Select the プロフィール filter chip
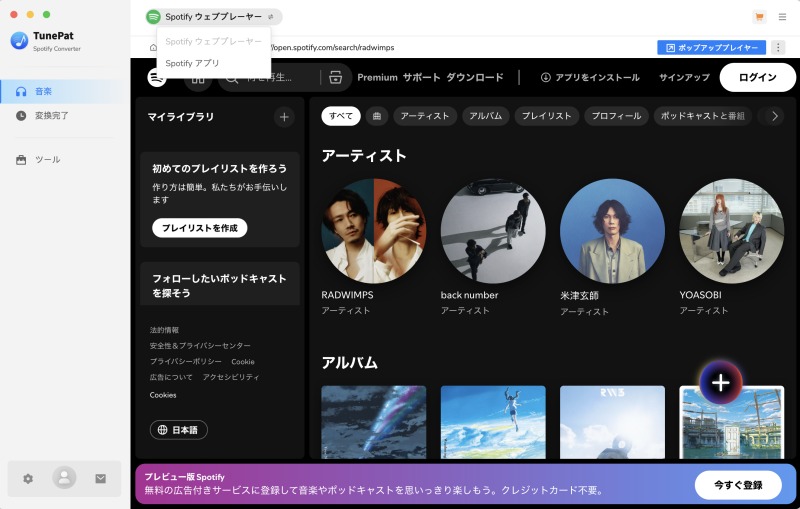The height and width of the screenshot is (509, 800). coord(616,116)
